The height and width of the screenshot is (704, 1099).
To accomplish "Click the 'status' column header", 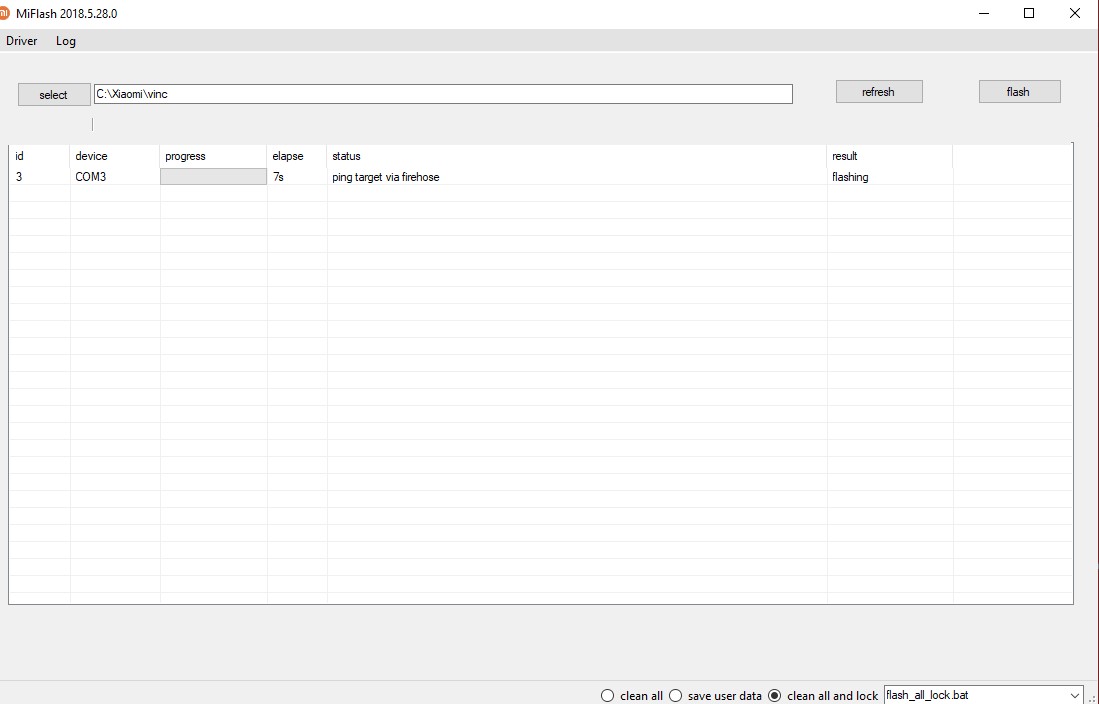I will (x=577, y=156).
